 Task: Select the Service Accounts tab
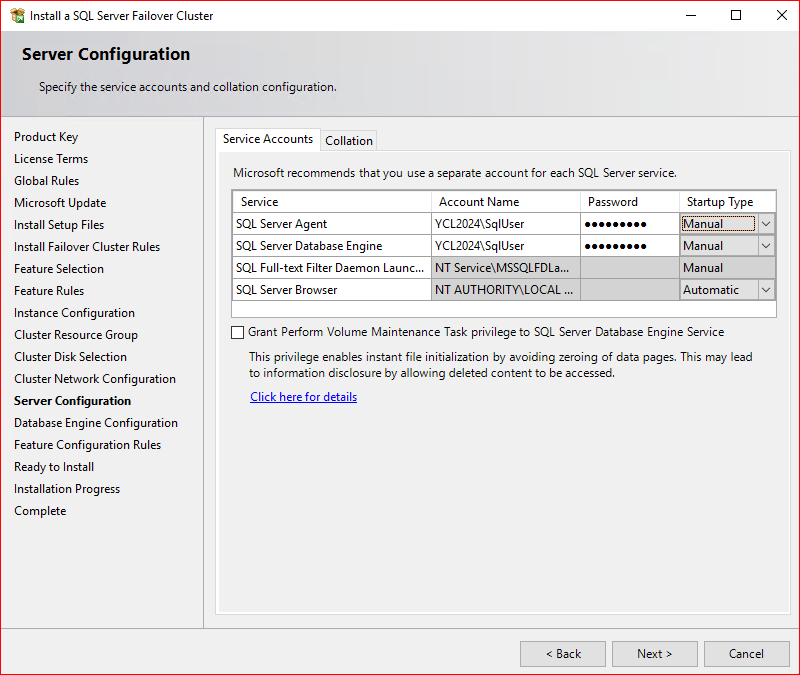pyautogui.click(x=268, y=139)
